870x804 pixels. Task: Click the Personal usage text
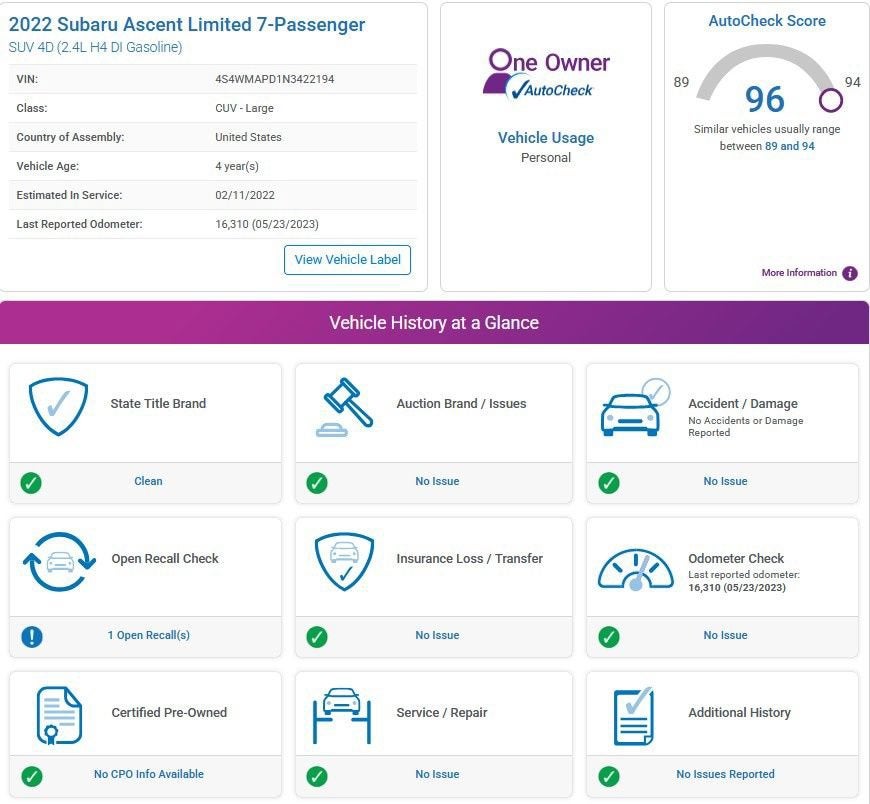[546, 158]
